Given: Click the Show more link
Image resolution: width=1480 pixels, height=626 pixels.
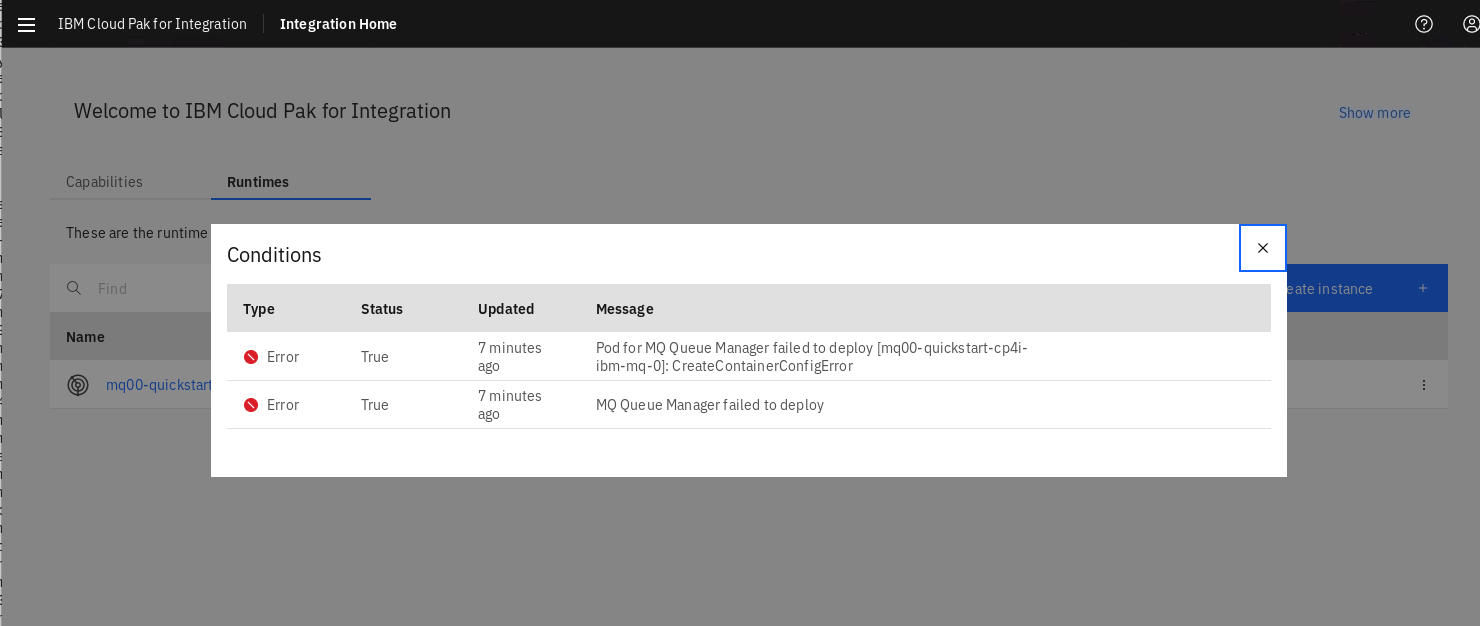Looking at the screenshot, I should click(1374, 113).
